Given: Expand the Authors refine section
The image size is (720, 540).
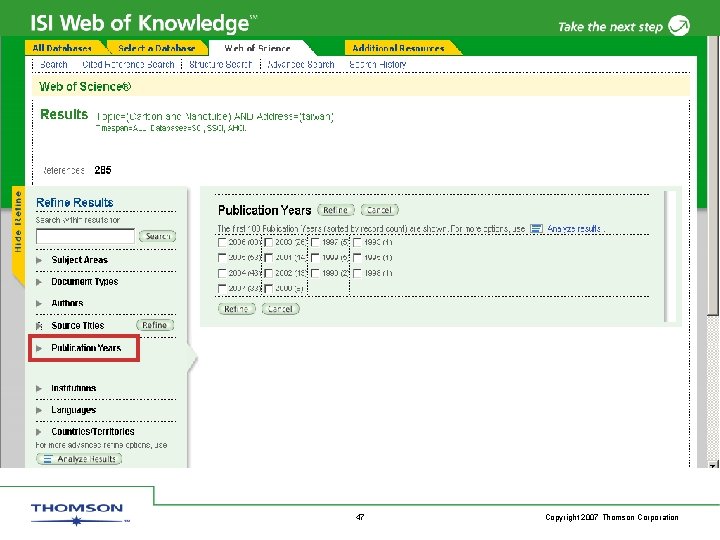Looking at the screenshot, I should tap(39, 304).
